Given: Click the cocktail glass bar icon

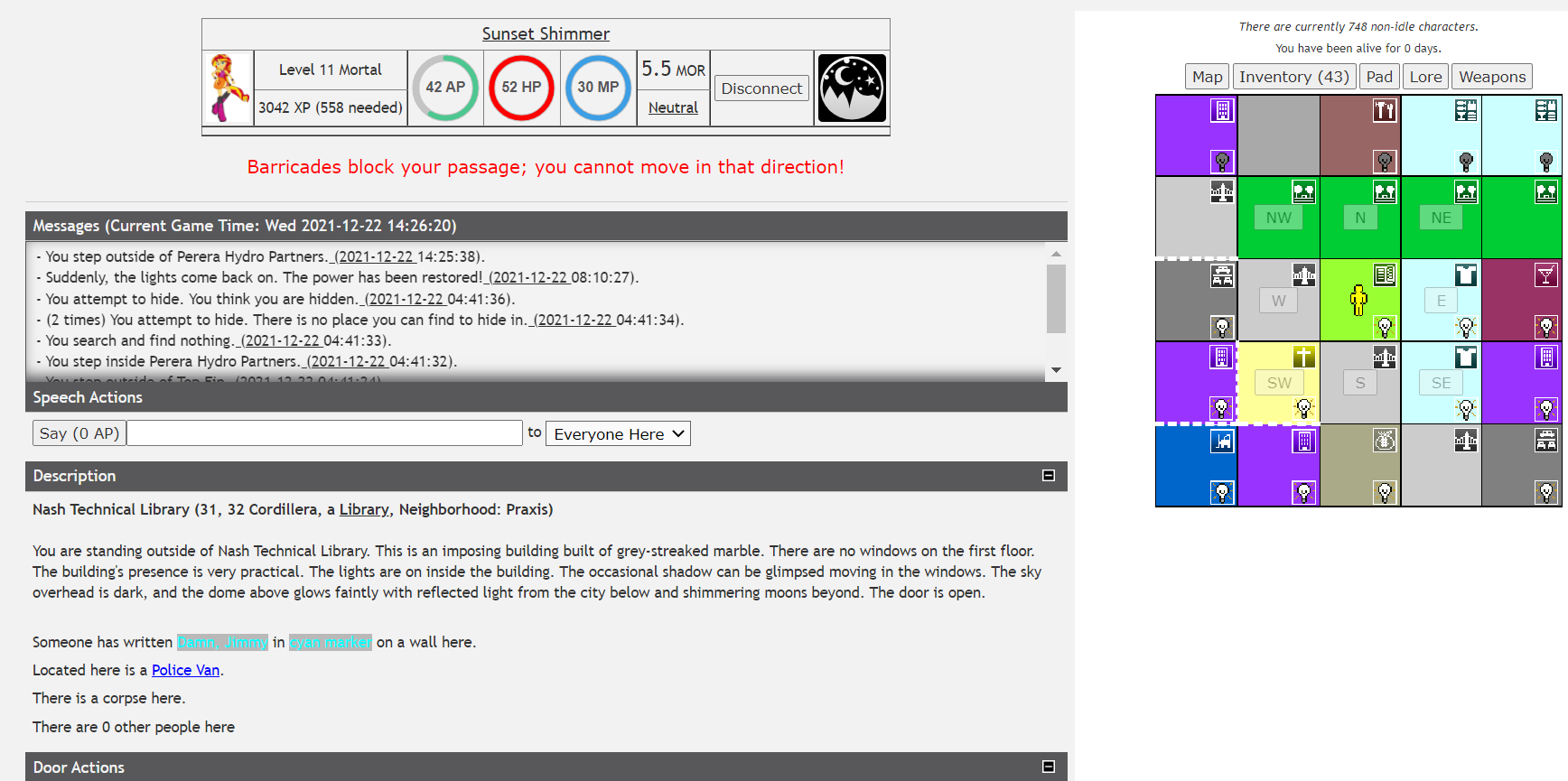Looking at the screenshot, I should [1545, 274].
